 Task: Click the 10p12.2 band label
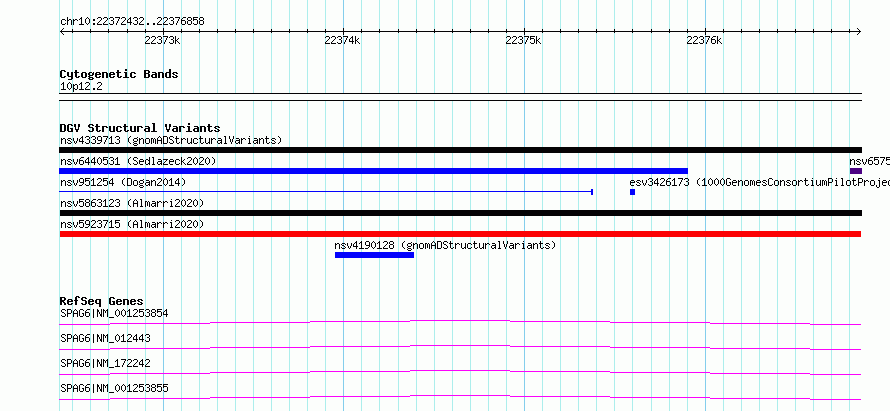(x=81, y=87)
